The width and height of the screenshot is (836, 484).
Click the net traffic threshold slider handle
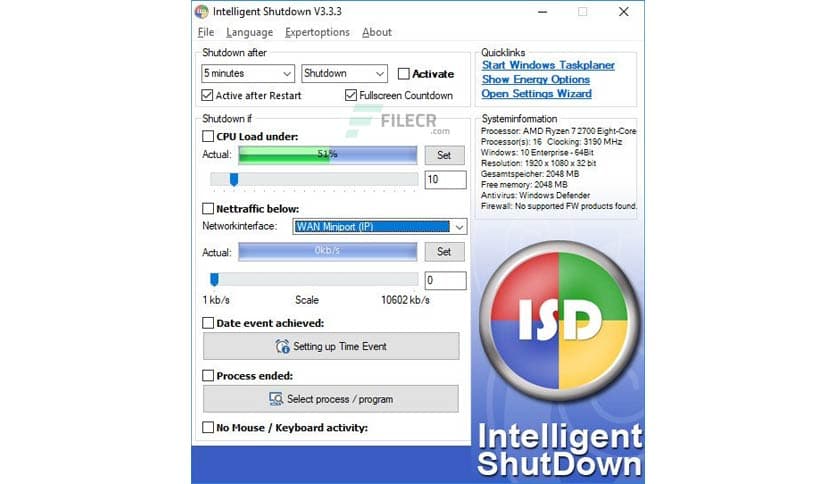[x=214, y=279]
